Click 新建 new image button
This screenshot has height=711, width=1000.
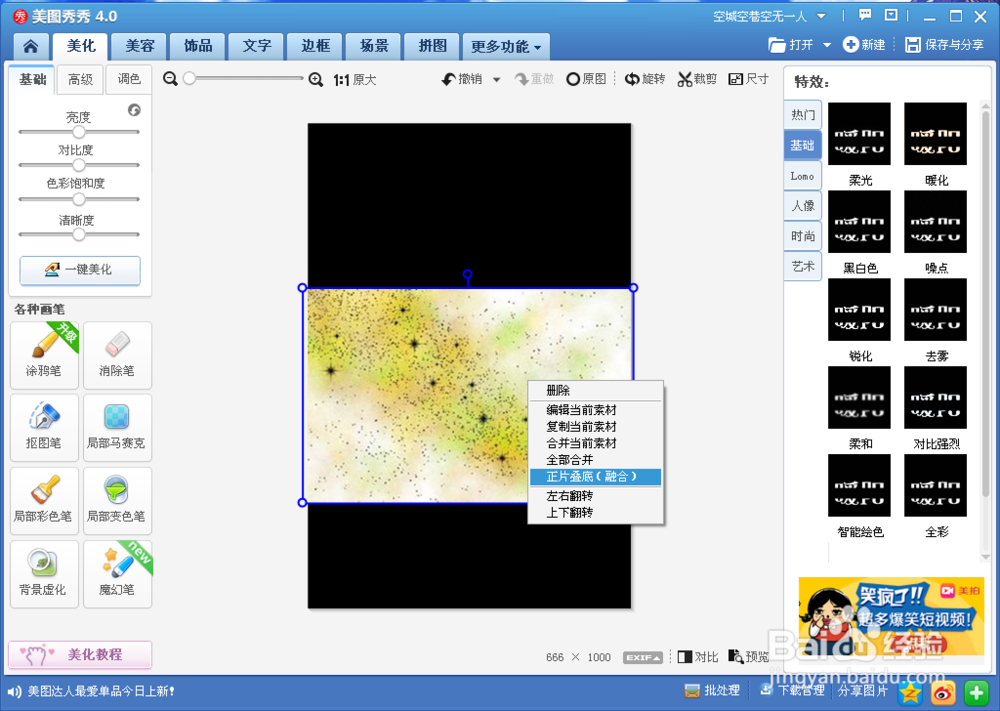click(x=864, y=45)
